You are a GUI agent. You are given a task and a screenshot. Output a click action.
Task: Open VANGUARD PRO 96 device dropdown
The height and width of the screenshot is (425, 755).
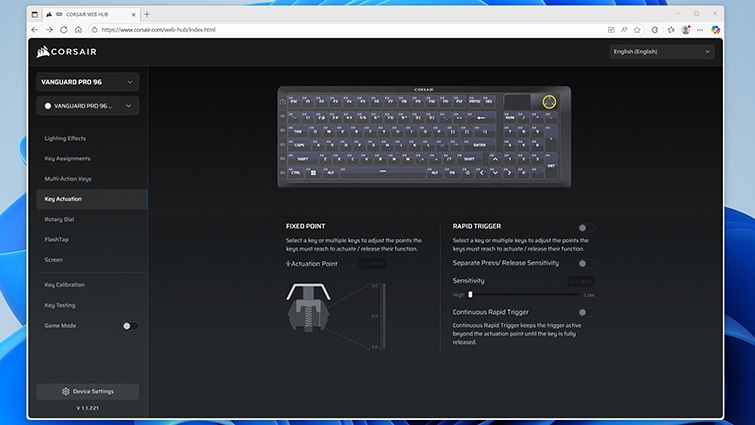[88, 82]
